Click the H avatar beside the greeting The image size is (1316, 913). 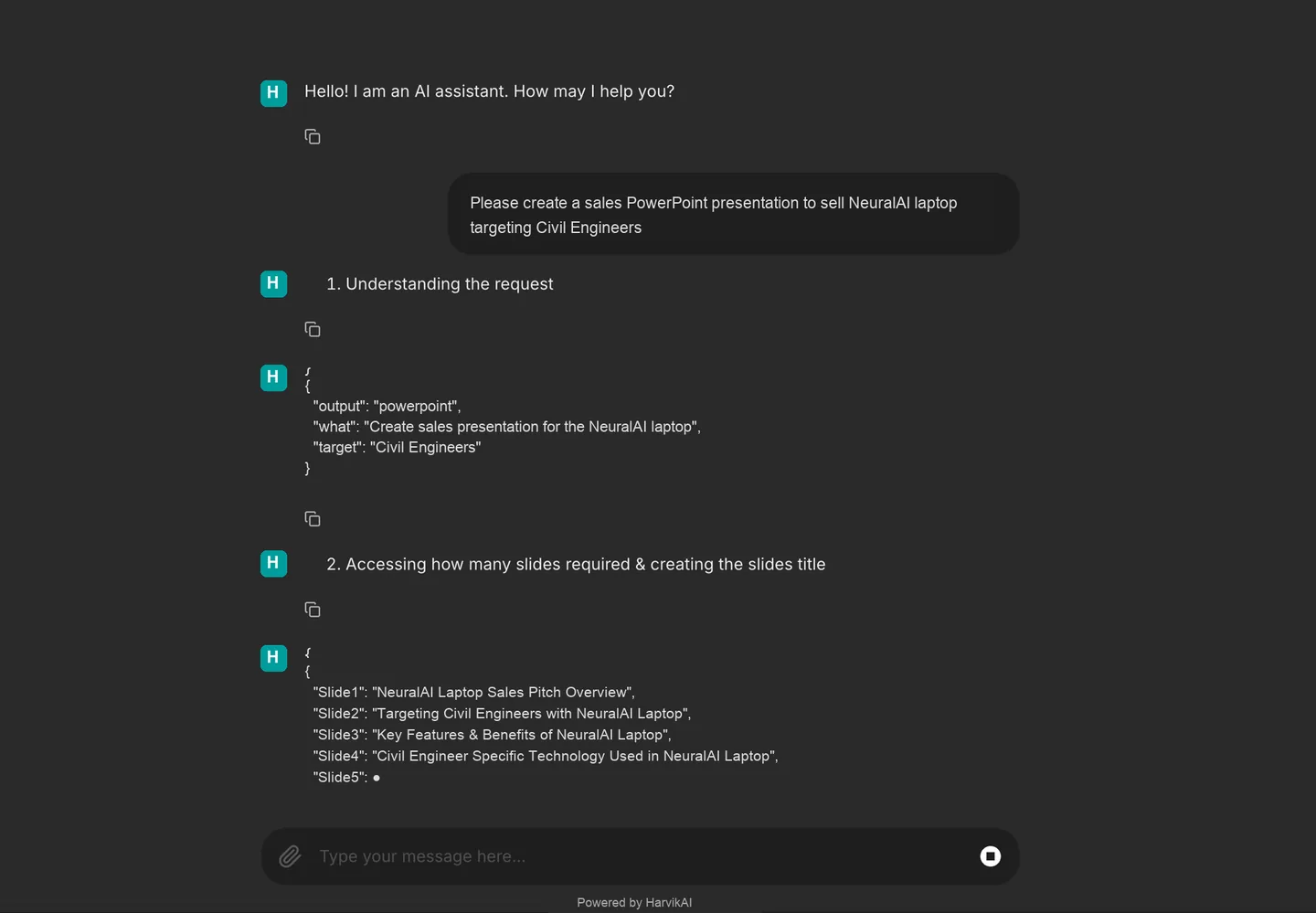coord(273,93)
